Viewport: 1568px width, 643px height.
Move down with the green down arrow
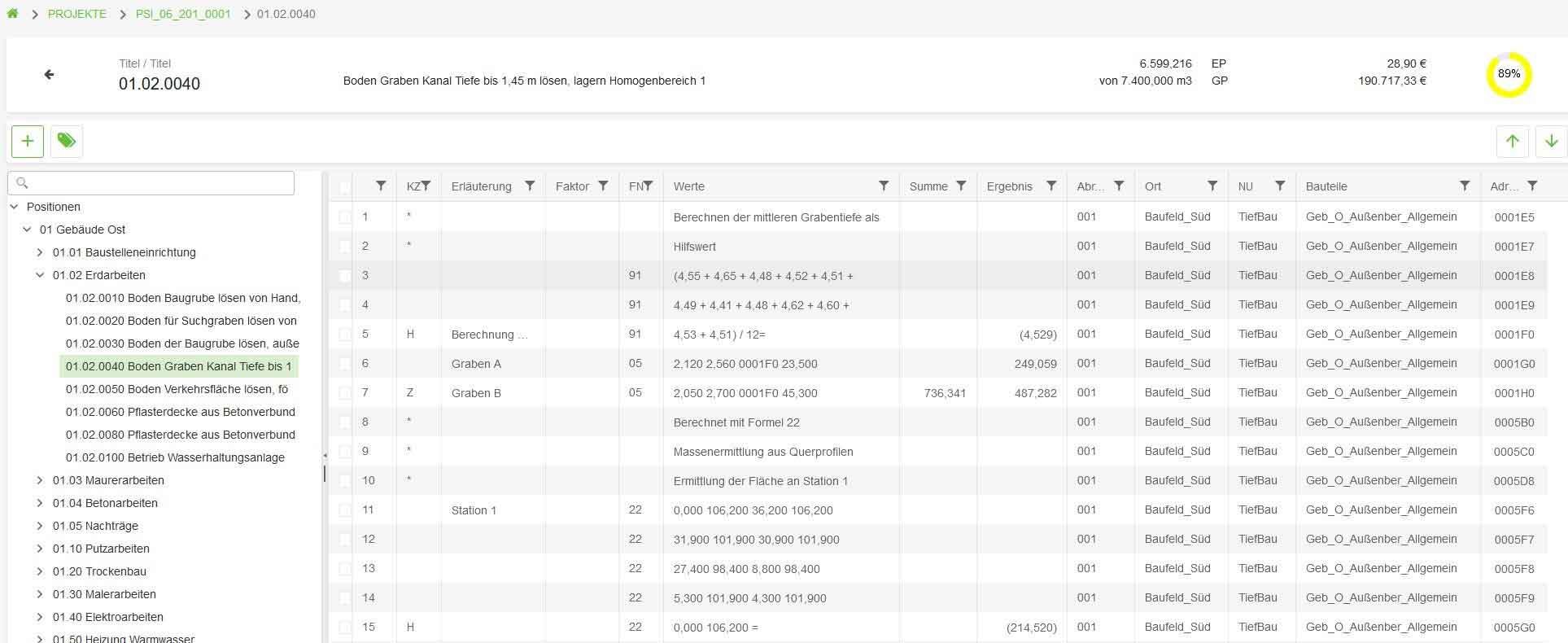coord(1551,141)
